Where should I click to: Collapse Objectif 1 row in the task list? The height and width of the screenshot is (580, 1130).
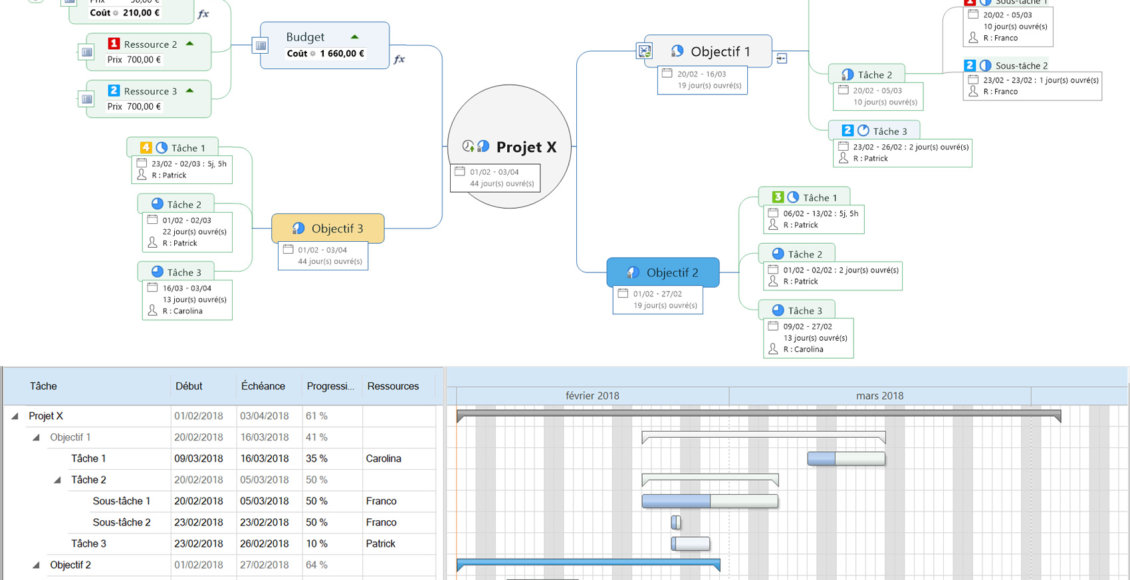click(36, 437)
